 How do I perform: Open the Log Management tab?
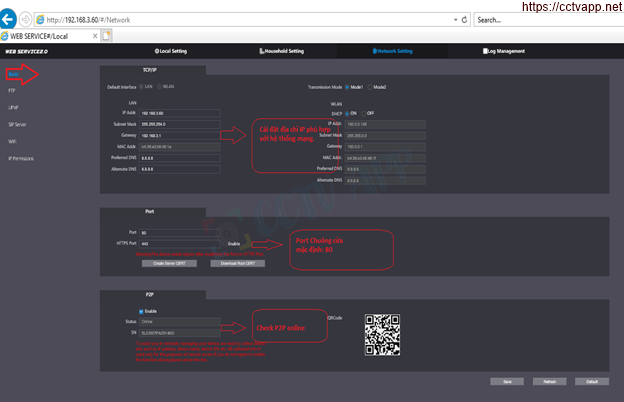(503, 50)
